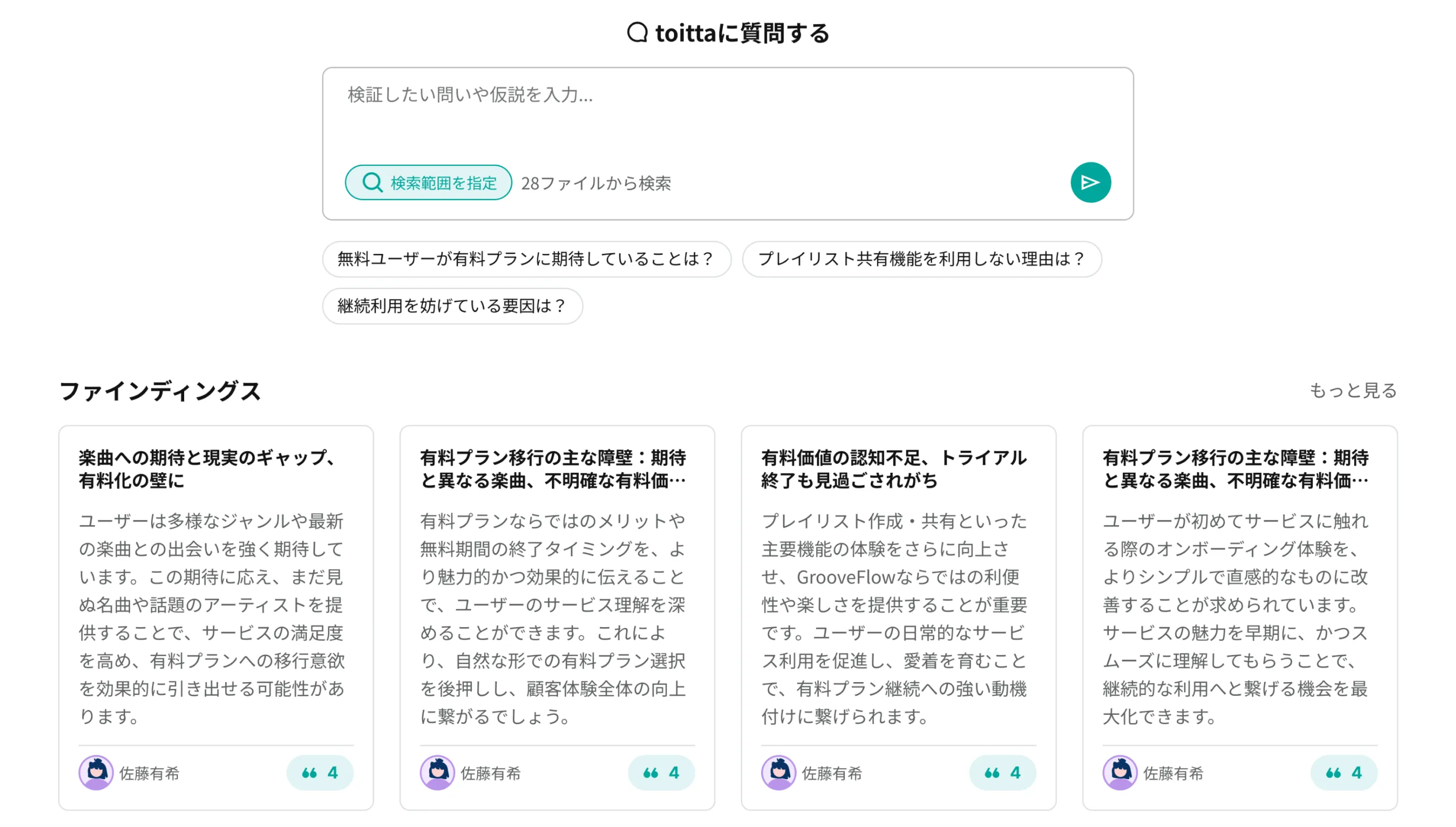The height and width of the screenshot is (827, 1456).
Task: Click the 検索範囲を指定 button
Action: (x=429, y=182)
